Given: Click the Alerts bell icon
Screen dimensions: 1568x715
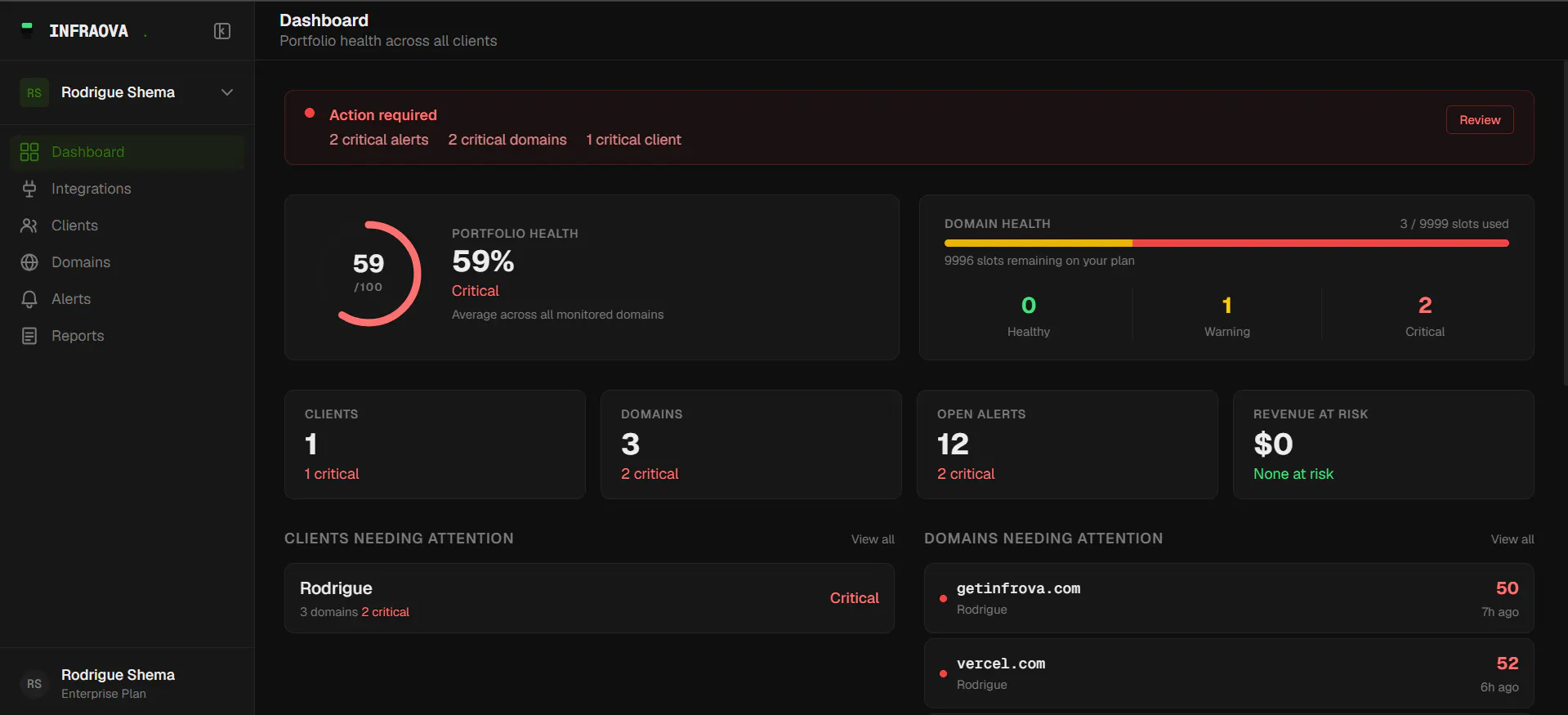Looking at the screenshot, I should coord(29,299).
